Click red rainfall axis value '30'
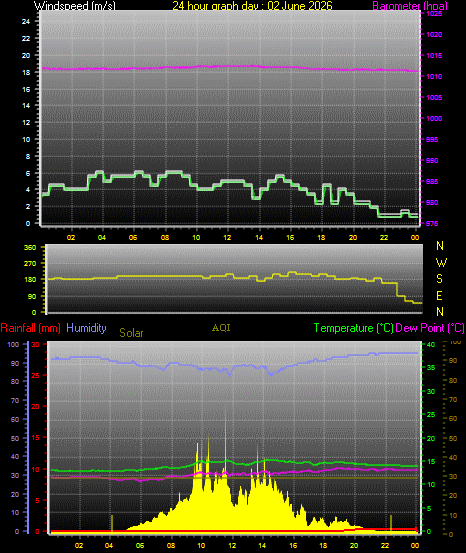 point(35,345)
